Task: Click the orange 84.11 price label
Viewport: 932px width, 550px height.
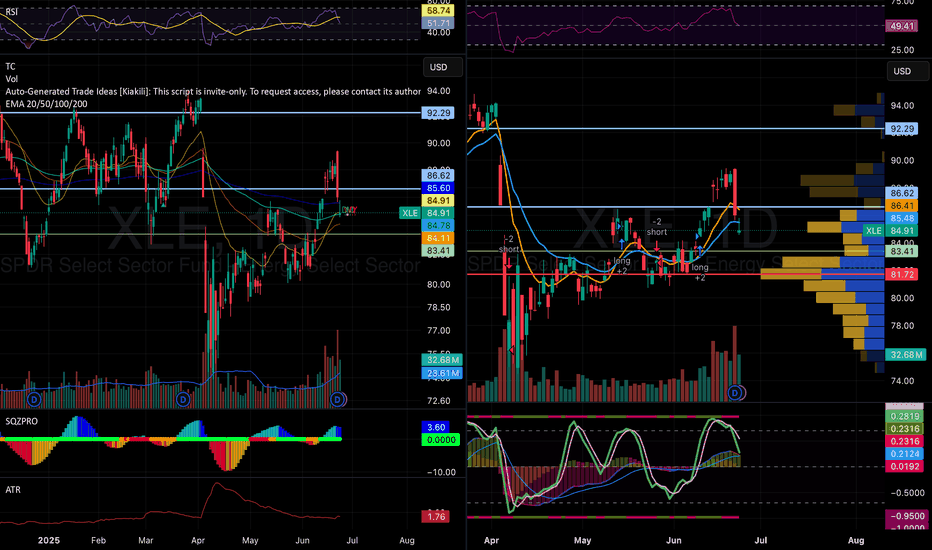Action: click(438, 238)
